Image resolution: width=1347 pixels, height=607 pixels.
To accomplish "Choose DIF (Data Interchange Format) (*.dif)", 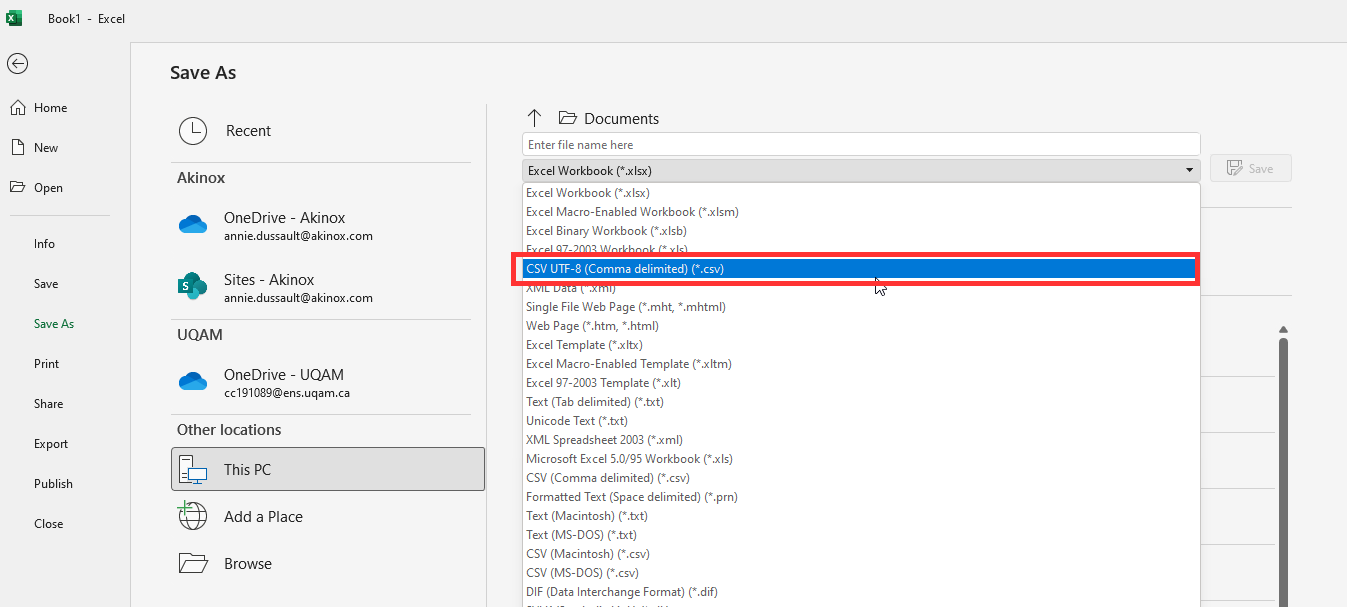I will pyautogui.click(x=861, y=592).
